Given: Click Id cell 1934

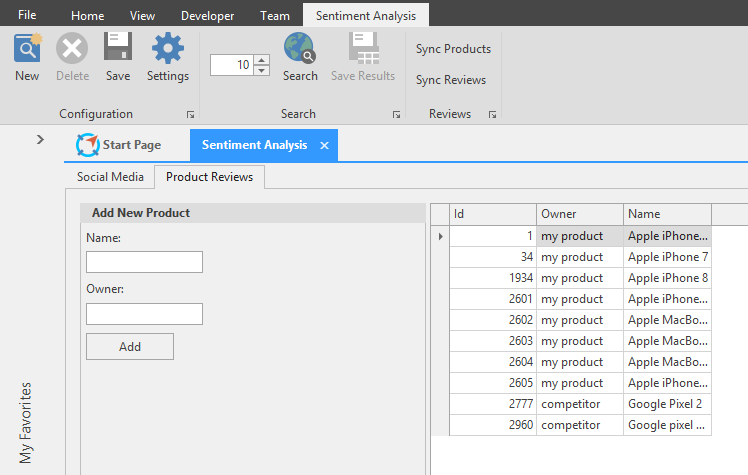Looking at the screenshot, I should coord(493,278).
